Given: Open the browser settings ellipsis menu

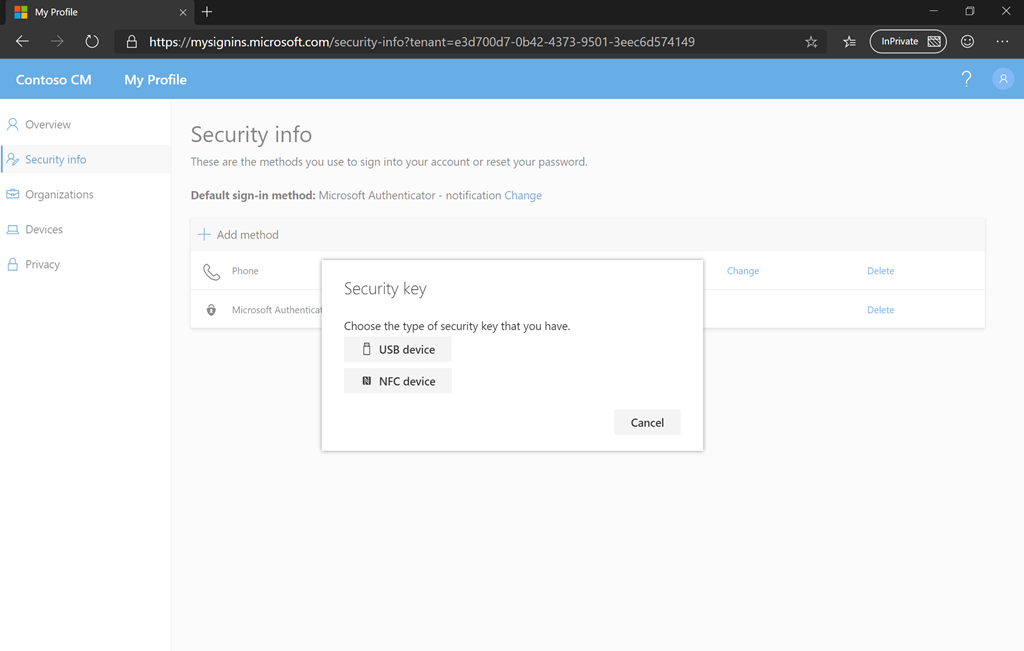Looking at the screenshot, I should [x=1002, y=42].
